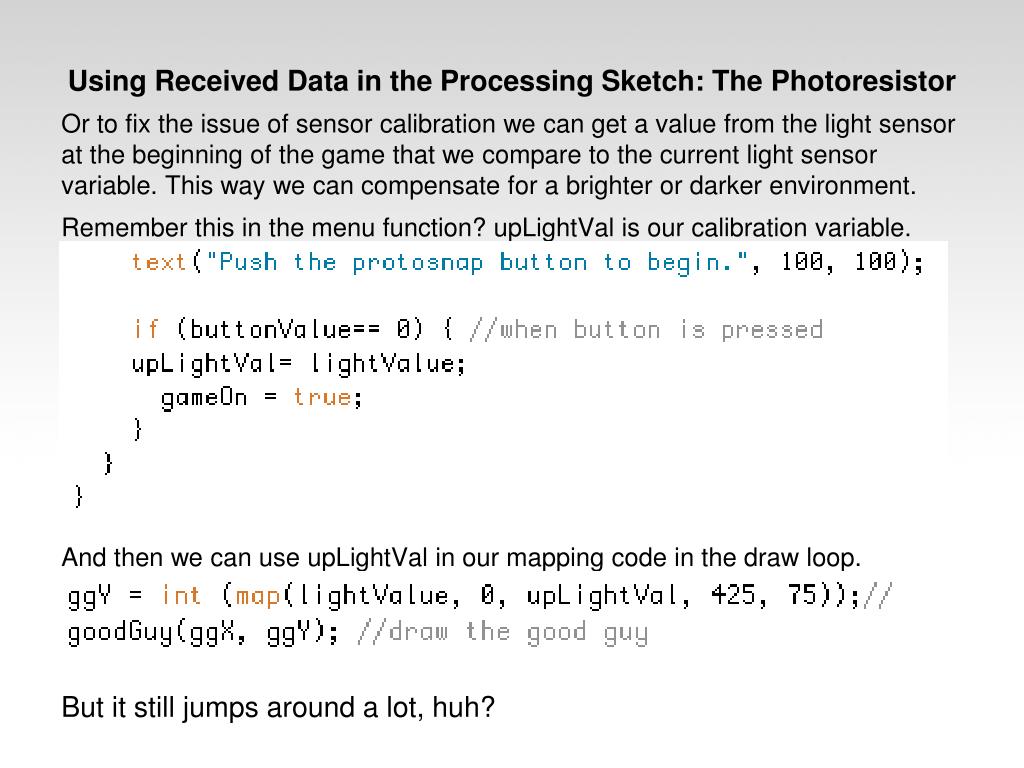Click the "gameOn" variable in the code
Image resolution: width=1024 pixels, height=768 pixels.
(x=204, y=397)
